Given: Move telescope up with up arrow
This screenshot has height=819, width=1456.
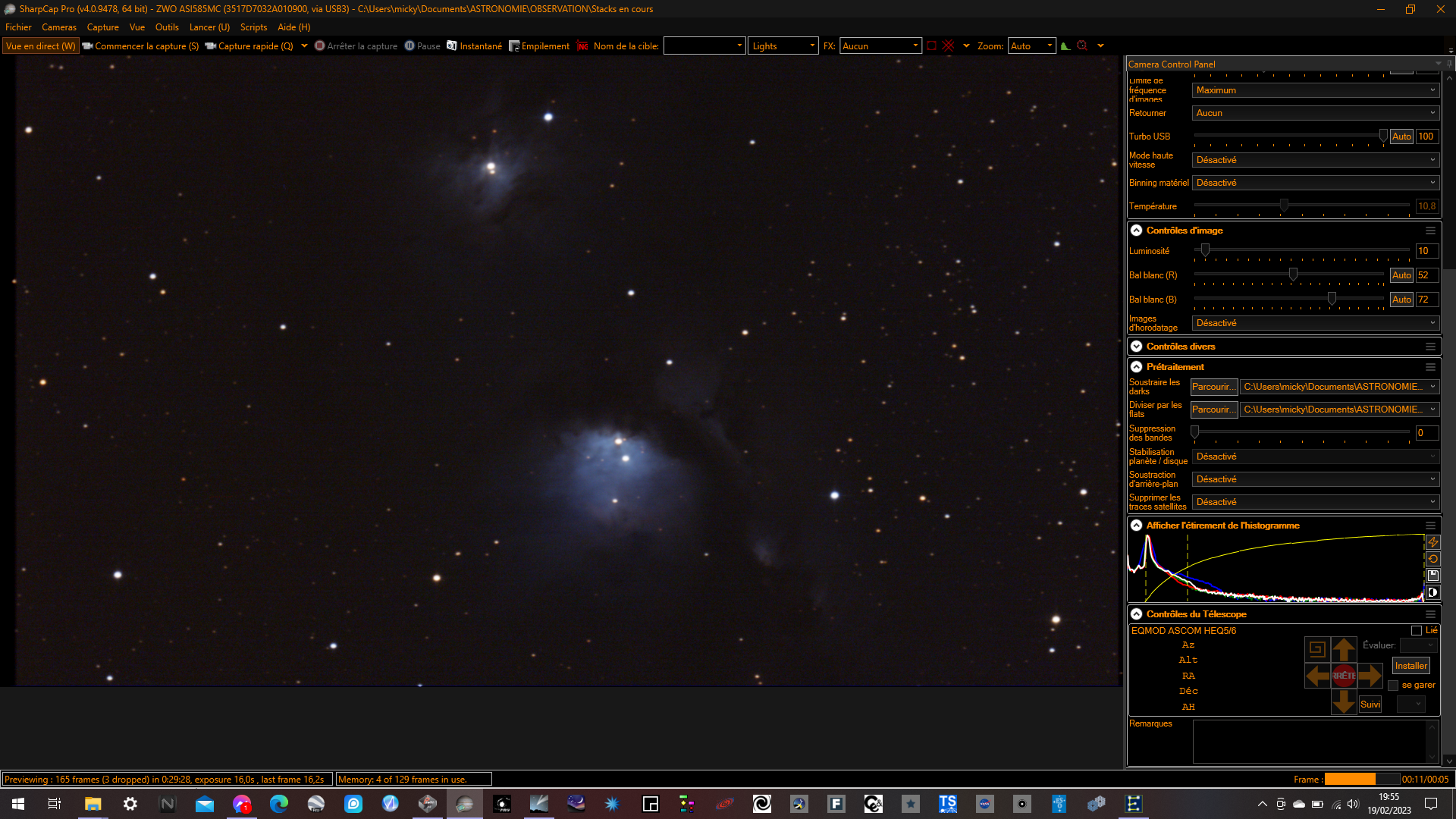Looking at the screenshot, I should click(x=1344, y=649).
